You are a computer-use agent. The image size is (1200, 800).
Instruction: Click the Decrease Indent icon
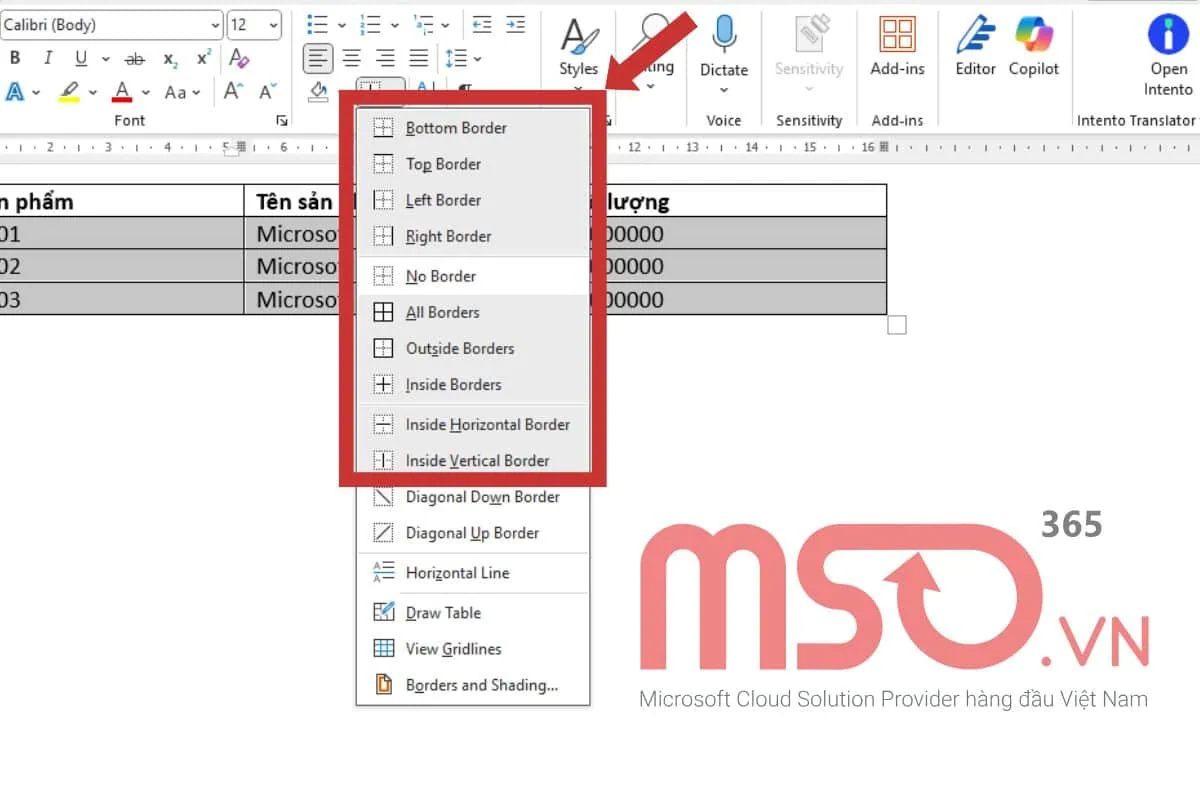481,24
